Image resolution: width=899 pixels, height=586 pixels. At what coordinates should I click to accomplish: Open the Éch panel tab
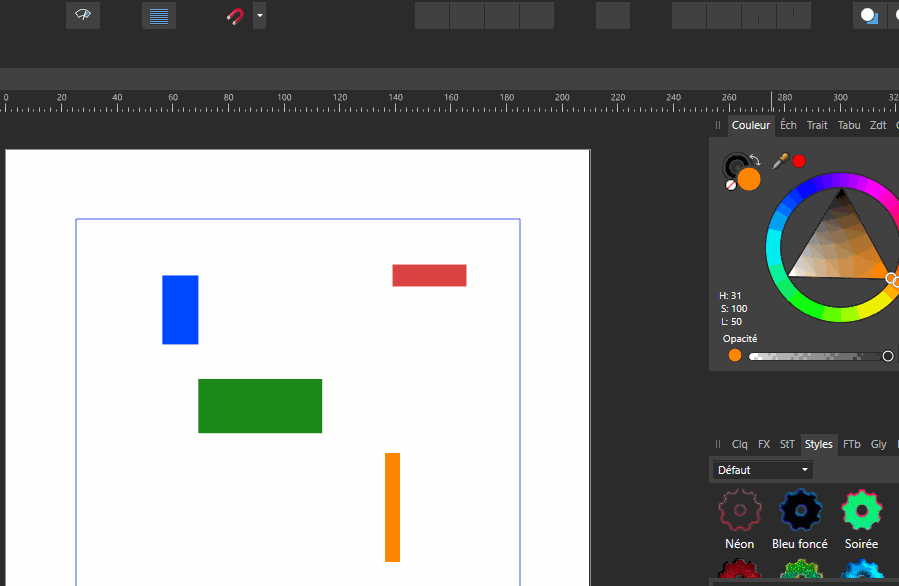tap(788, 125)
